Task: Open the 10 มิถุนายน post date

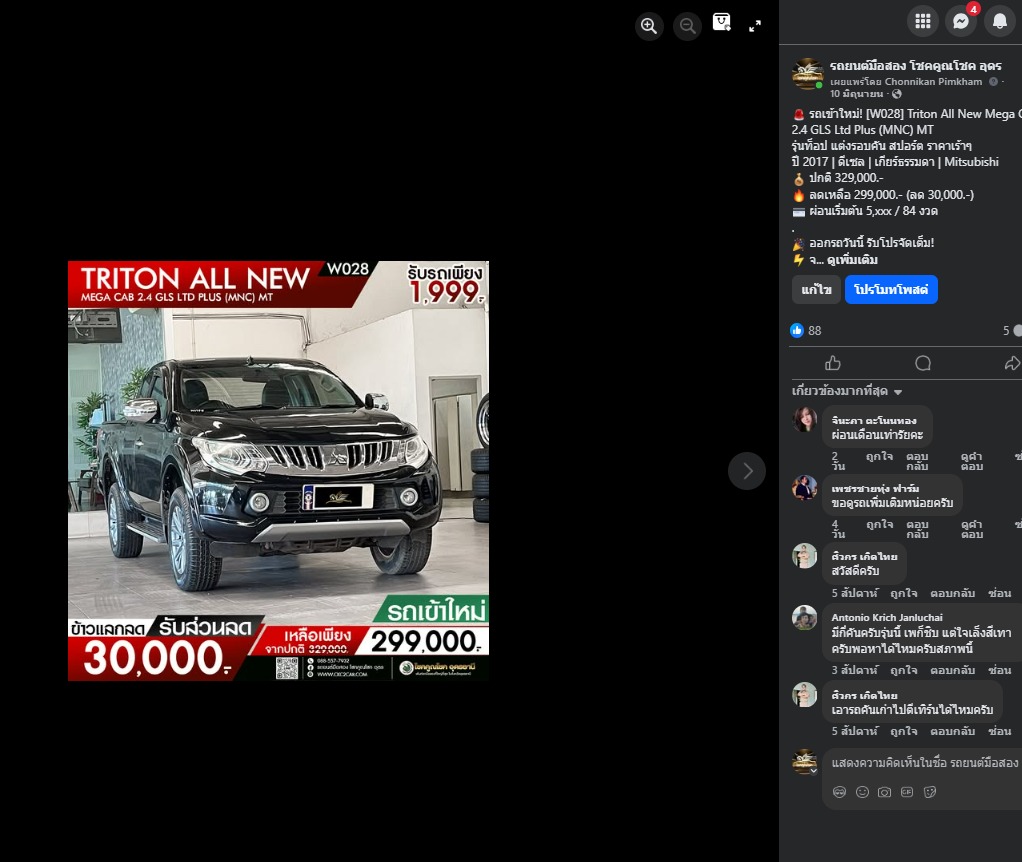Action: click(856, 94)
